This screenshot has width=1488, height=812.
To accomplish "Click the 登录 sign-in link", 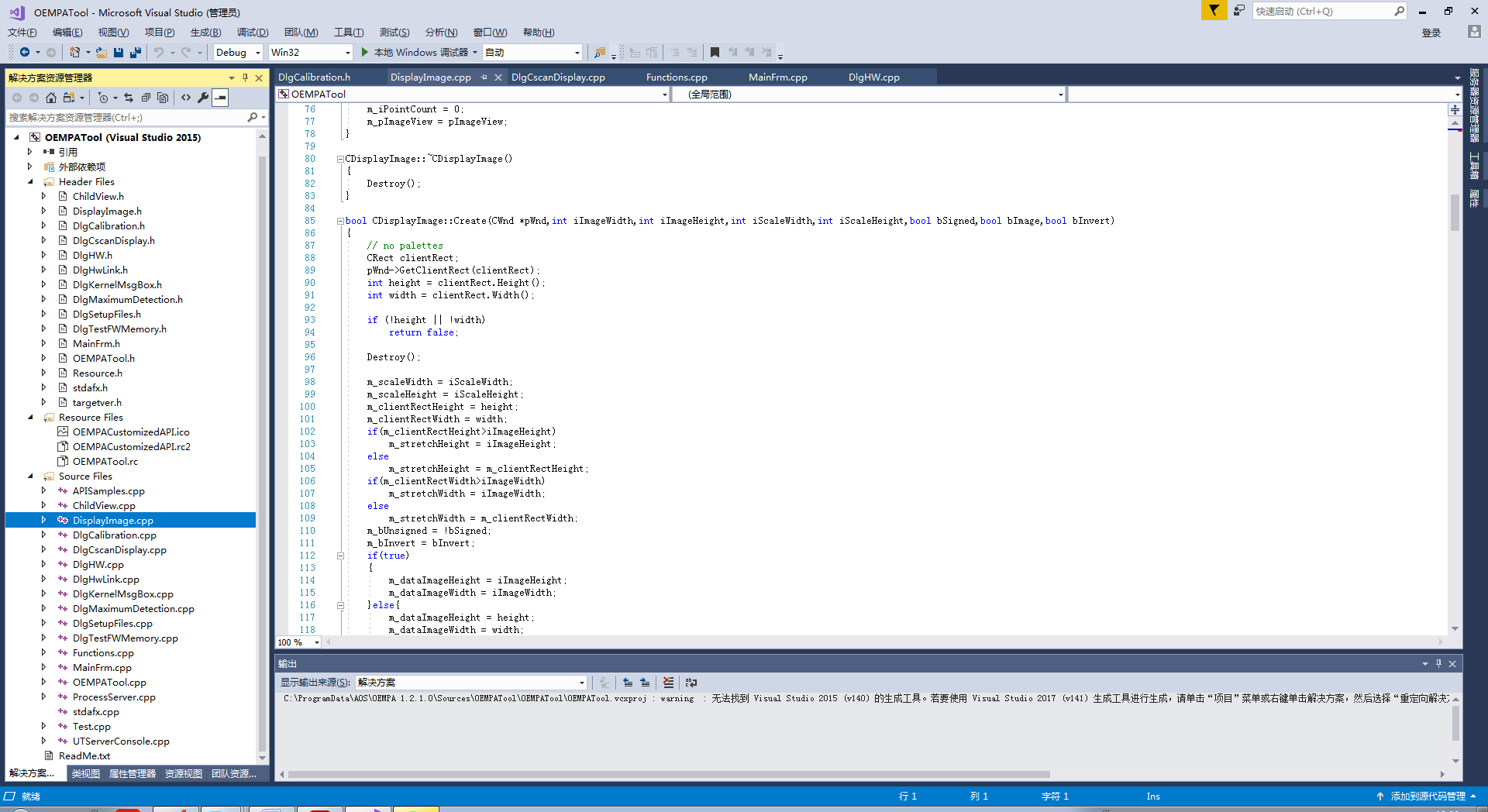I will tap(1431, 33).
